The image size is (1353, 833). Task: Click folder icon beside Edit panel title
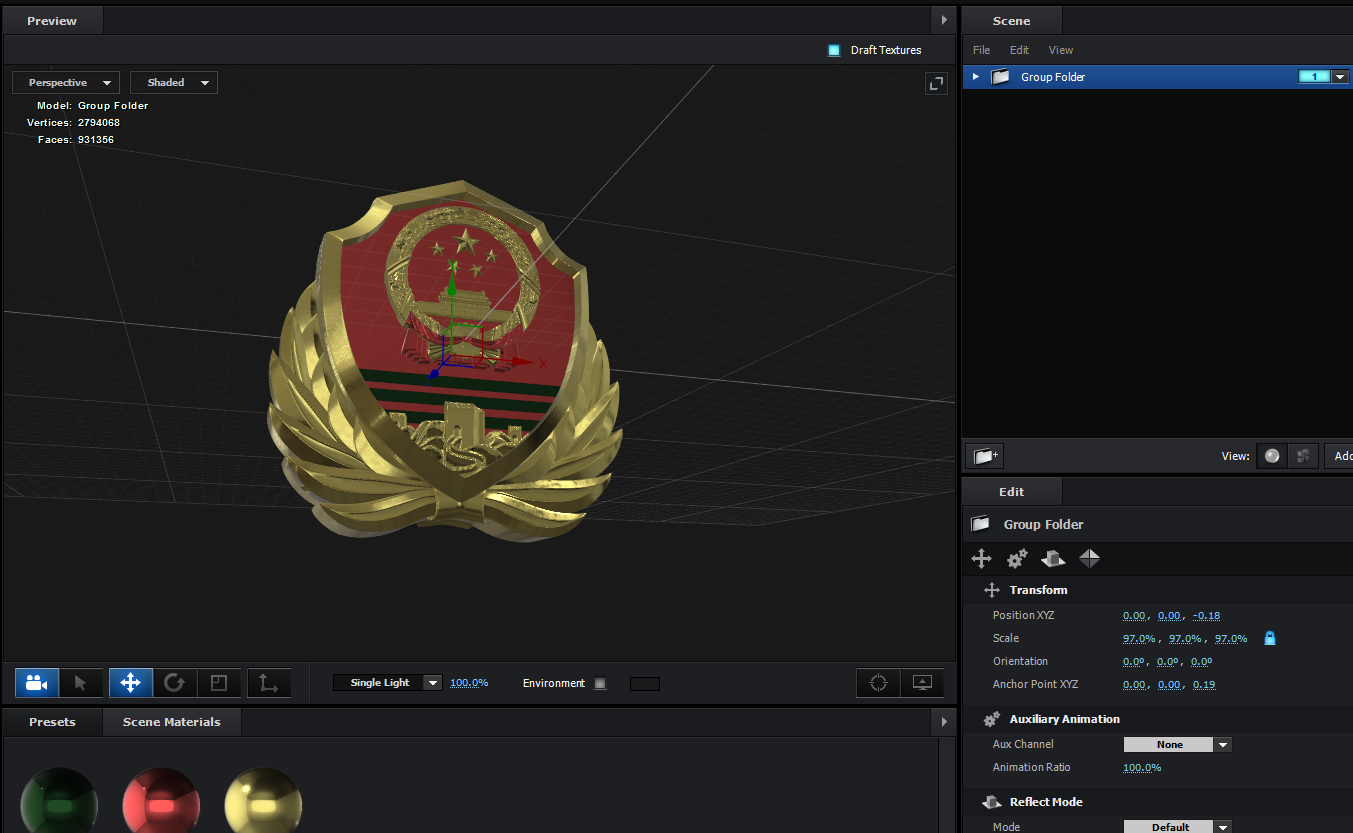[981, 524]
